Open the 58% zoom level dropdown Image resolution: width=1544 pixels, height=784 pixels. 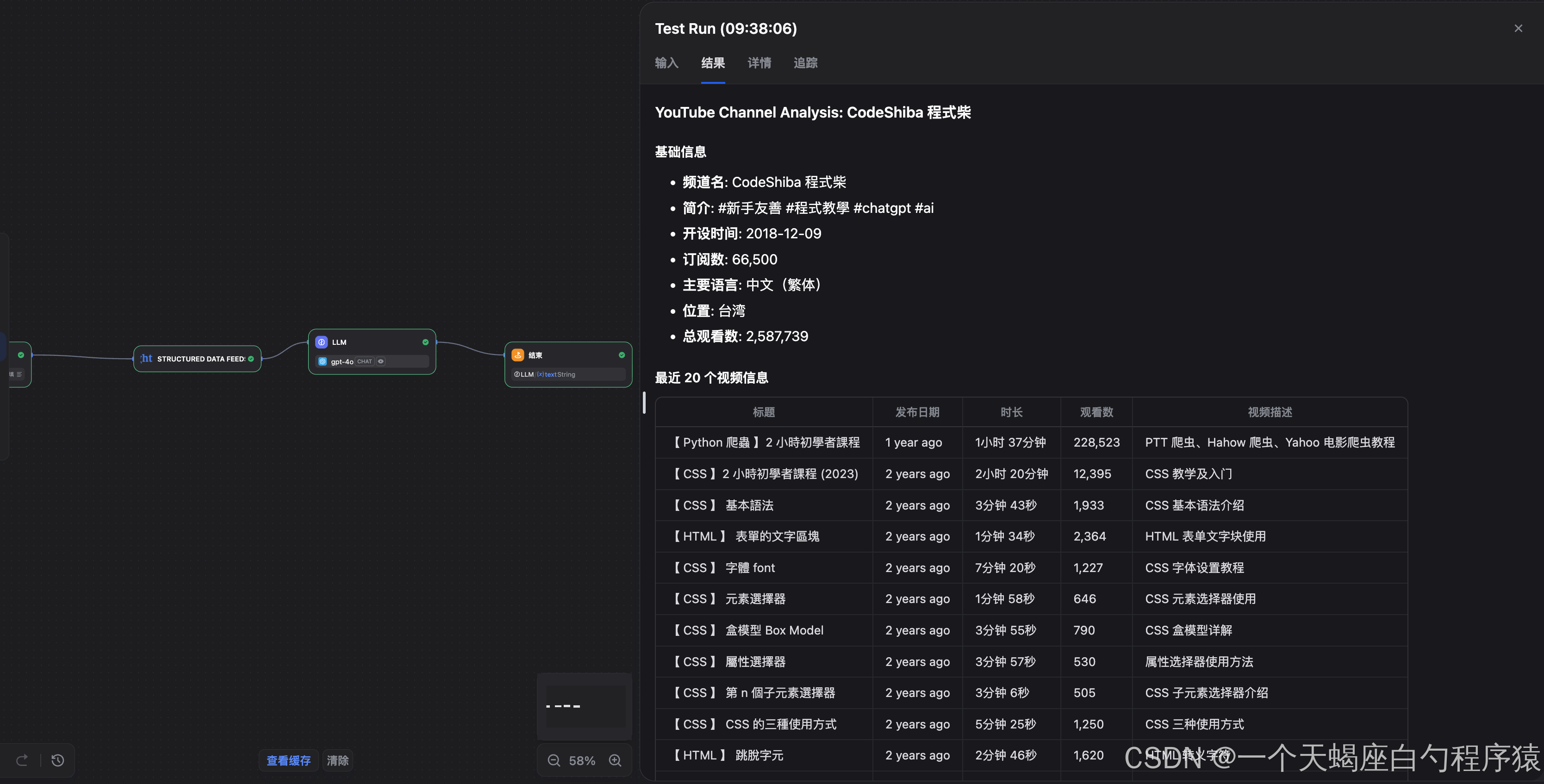582,760
